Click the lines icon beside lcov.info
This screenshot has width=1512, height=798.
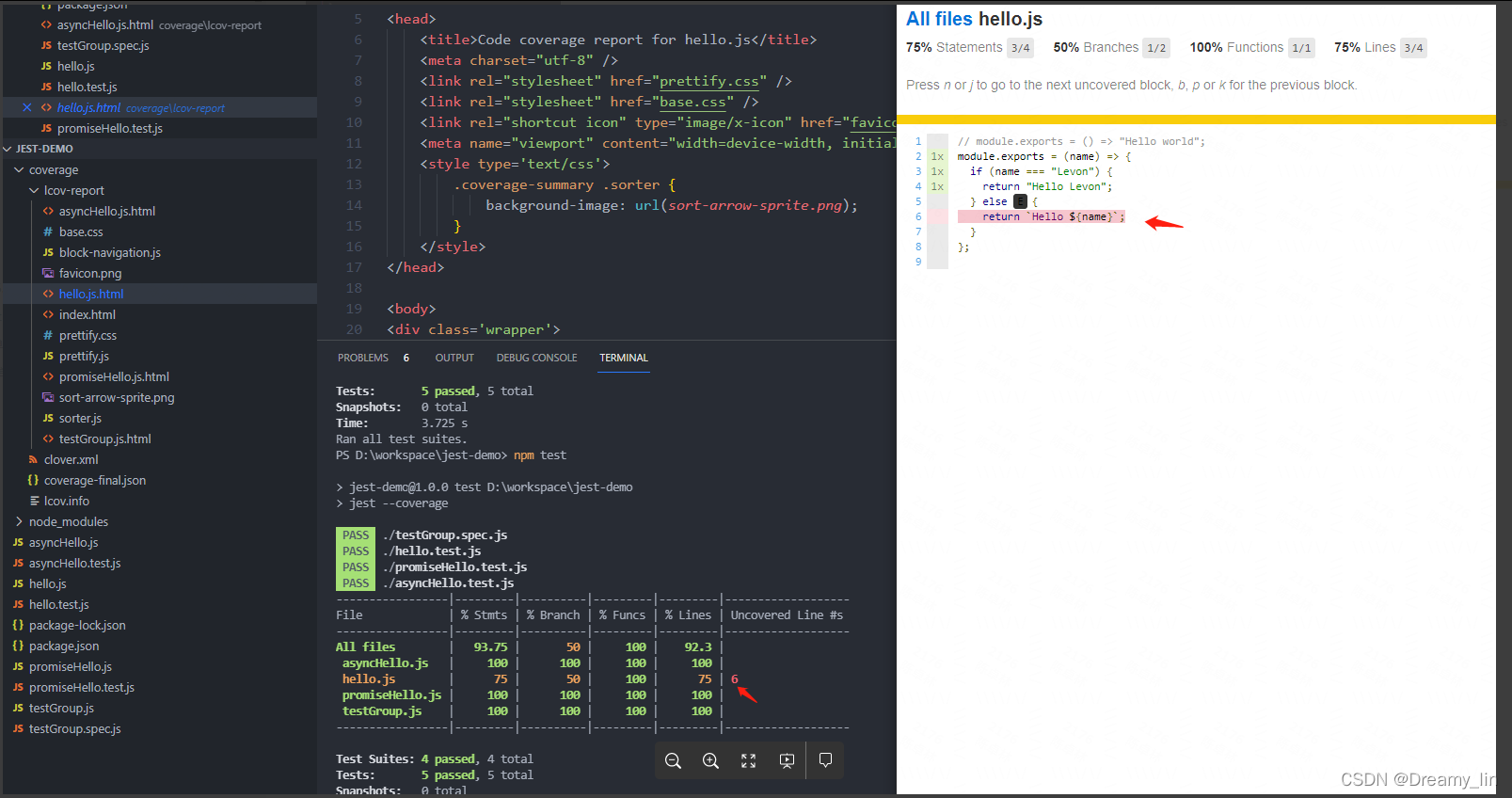(x=34, y=501)
